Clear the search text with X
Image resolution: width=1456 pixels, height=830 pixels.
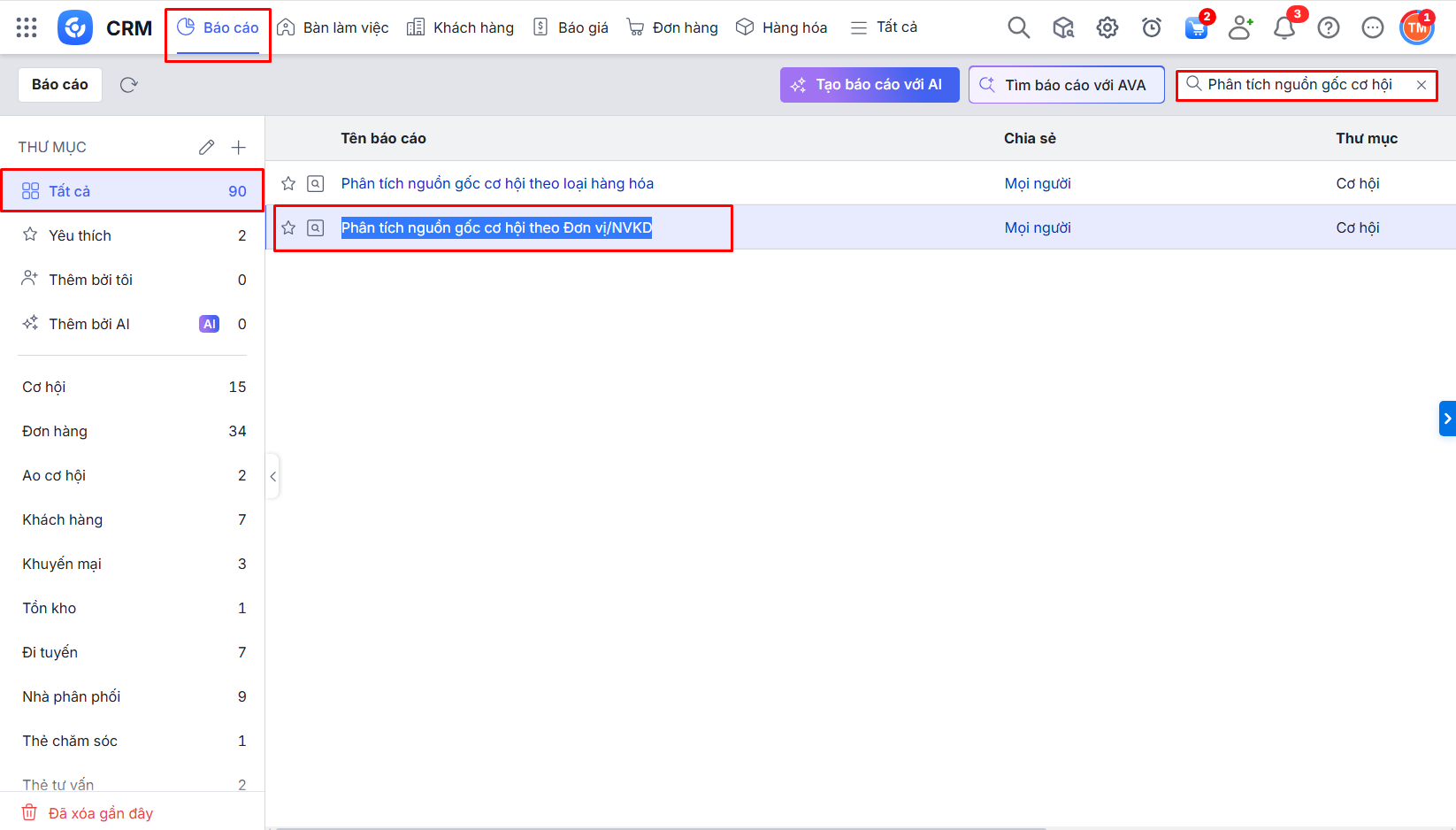[1421, 85]
